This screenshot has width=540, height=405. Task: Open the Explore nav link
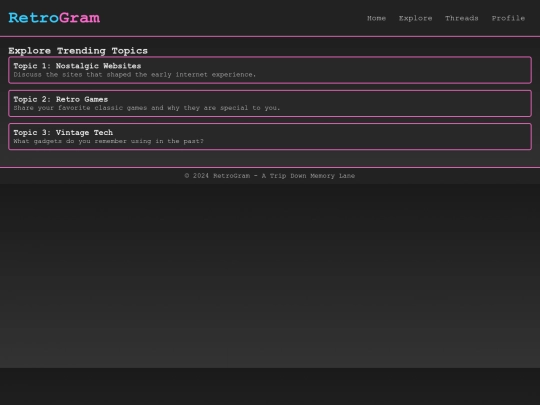(x=415, y=18)
